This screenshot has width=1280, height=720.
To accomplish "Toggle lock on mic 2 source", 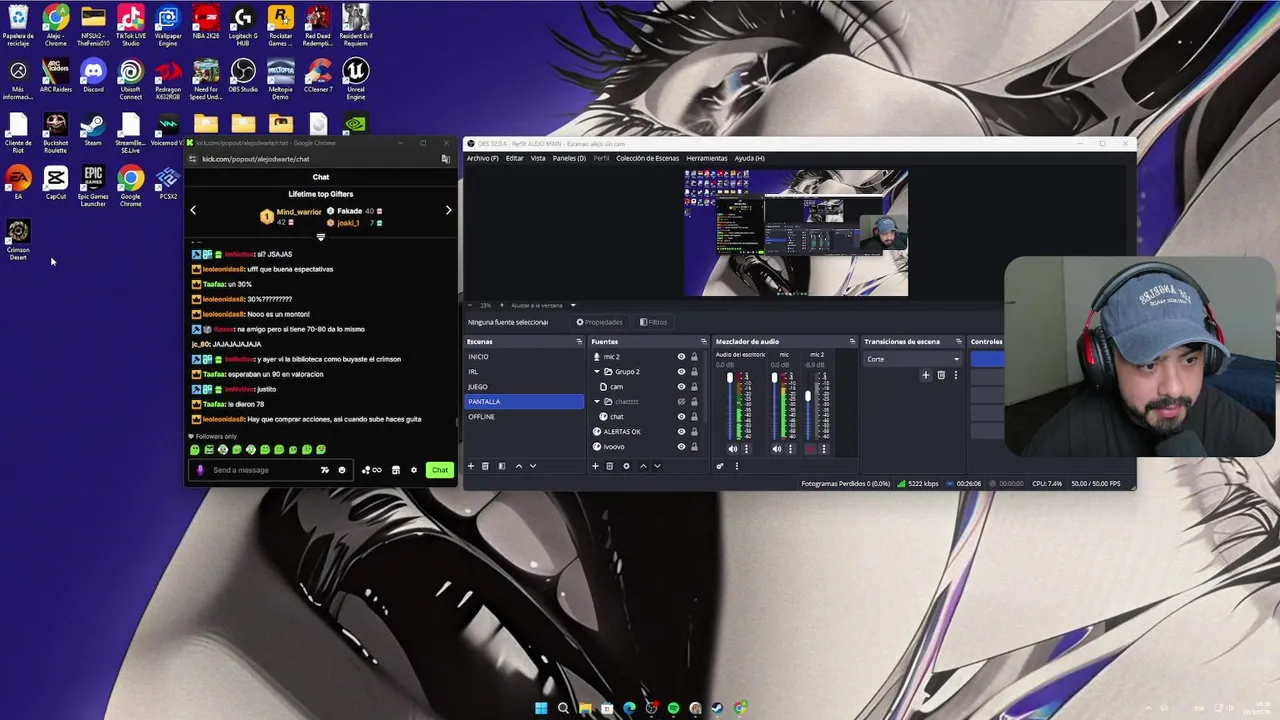I will (x=694, y=357).
